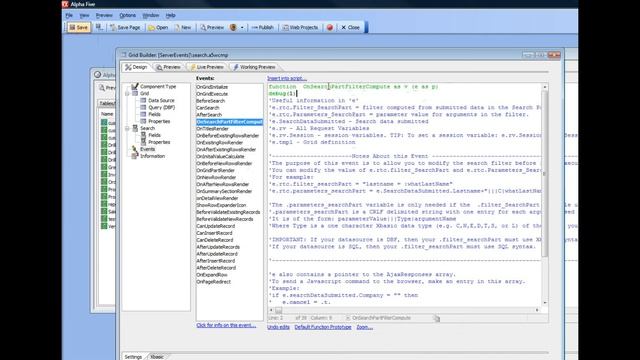This screenshot has width=640, height=360.
Task: Open the dropdown arrow beside browser icon
Action: tap(242, 28)
